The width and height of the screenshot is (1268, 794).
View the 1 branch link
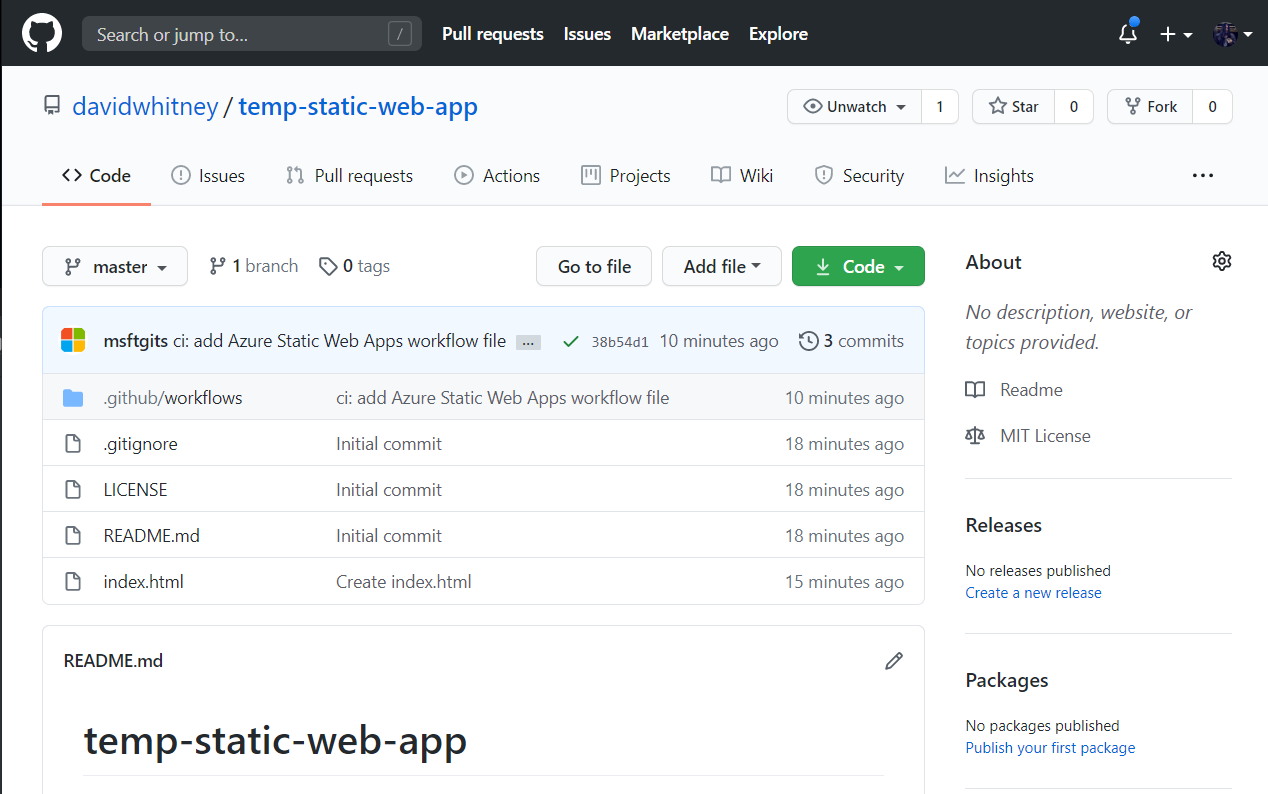click(254, 266)
